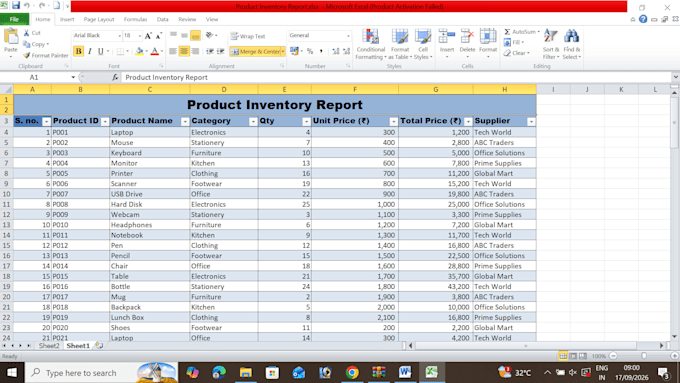Open Microsoft Excel Help question icon
This screenshot has height=383, width=680.
coord(643,19)
